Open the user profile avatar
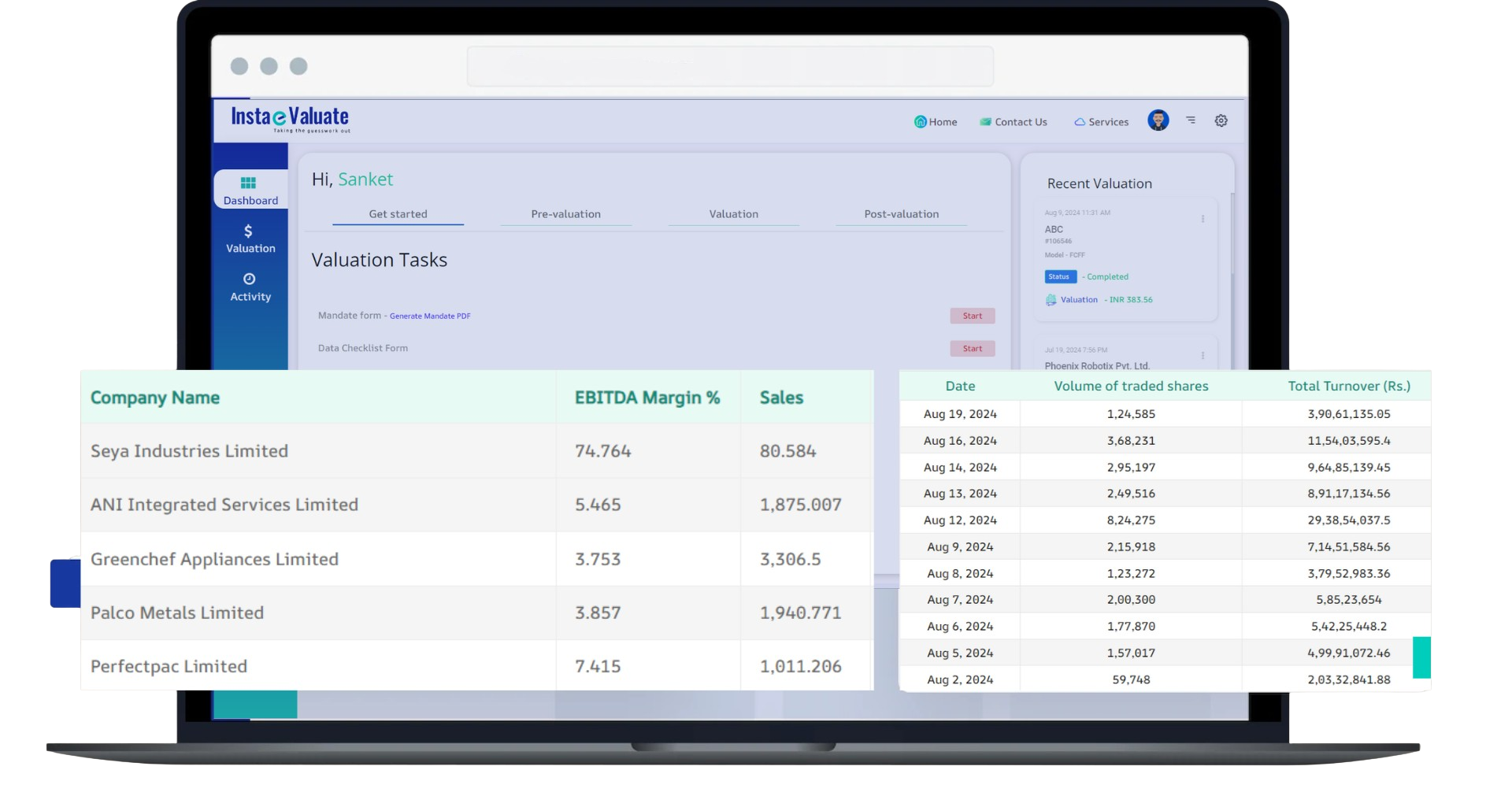1512x807 pixels. (x=1158, y=120)
